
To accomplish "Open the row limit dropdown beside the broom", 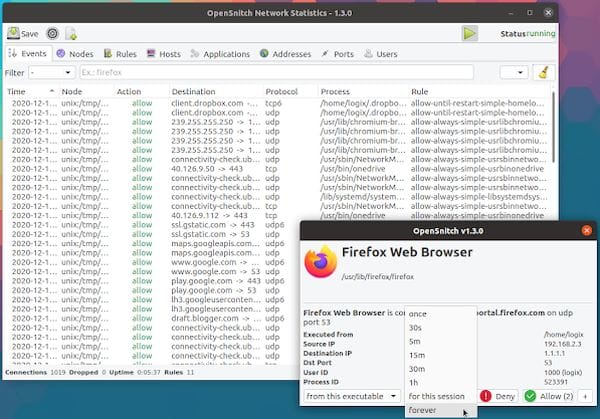I will coord(514,72).
